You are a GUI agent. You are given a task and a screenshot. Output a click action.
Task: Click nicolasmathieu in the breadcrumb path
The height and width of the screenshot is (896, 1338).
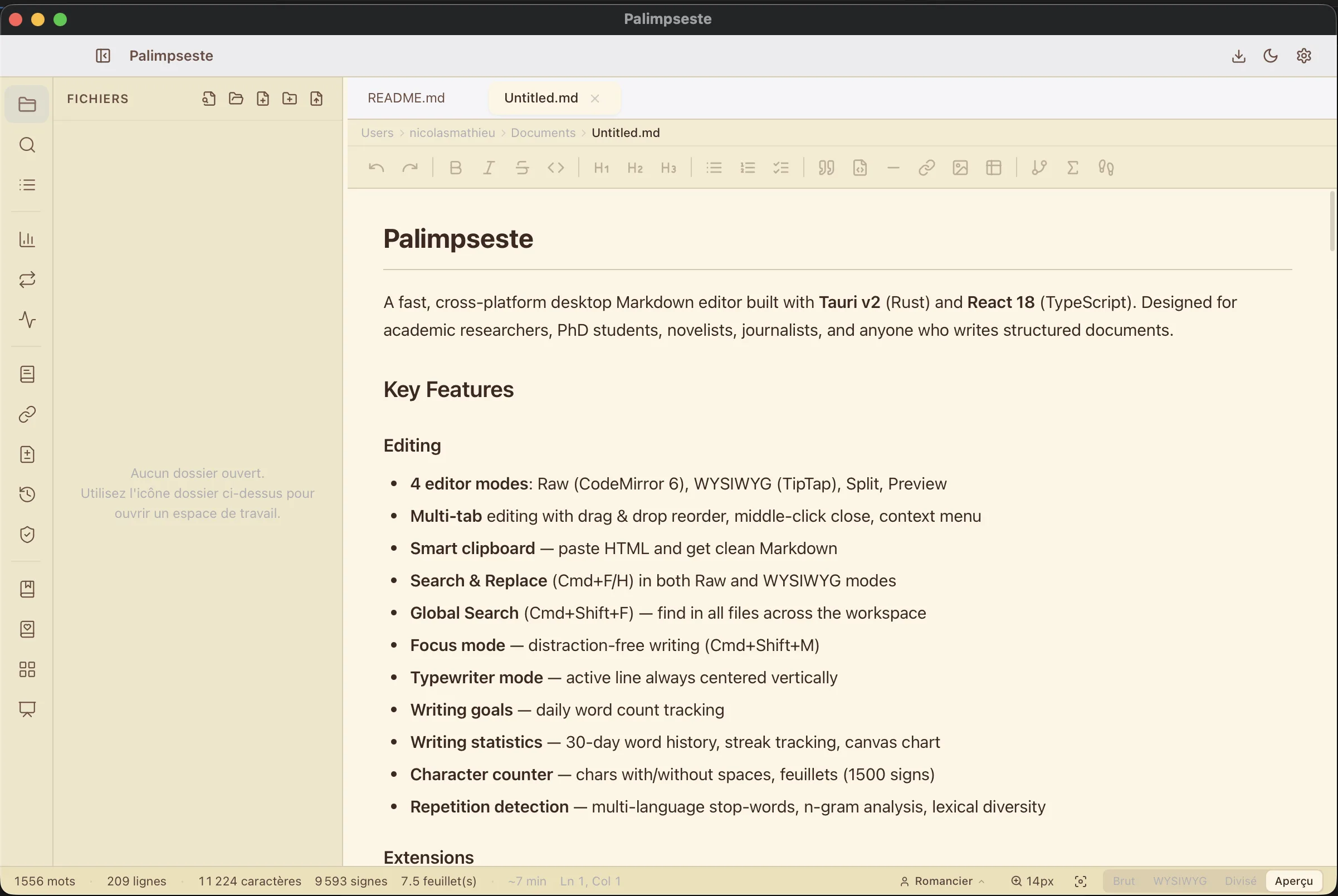452,133
